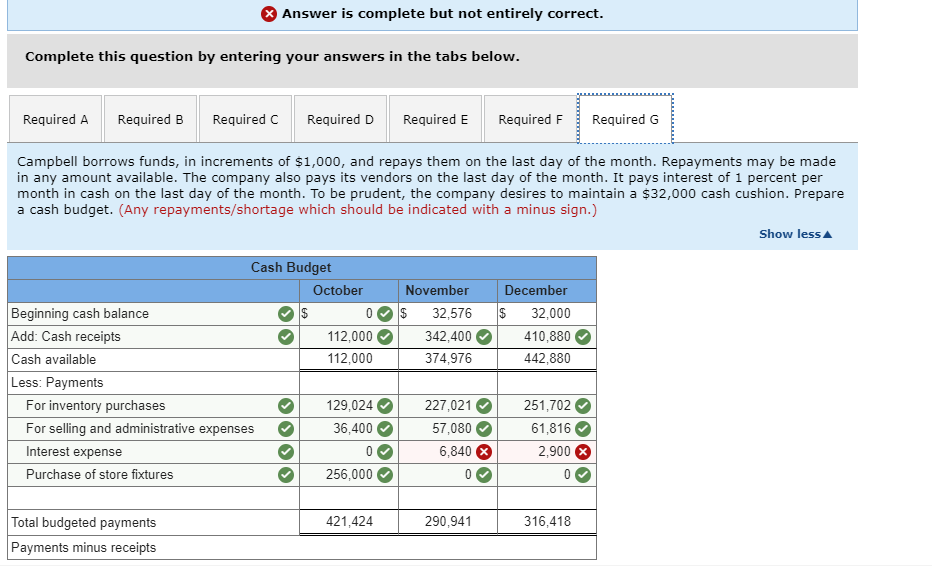Image resolution: width=932 pixels, height=566 pixels.
Task: Click green check after 'Beginning cash balance' label
Action: coord(286,313)
